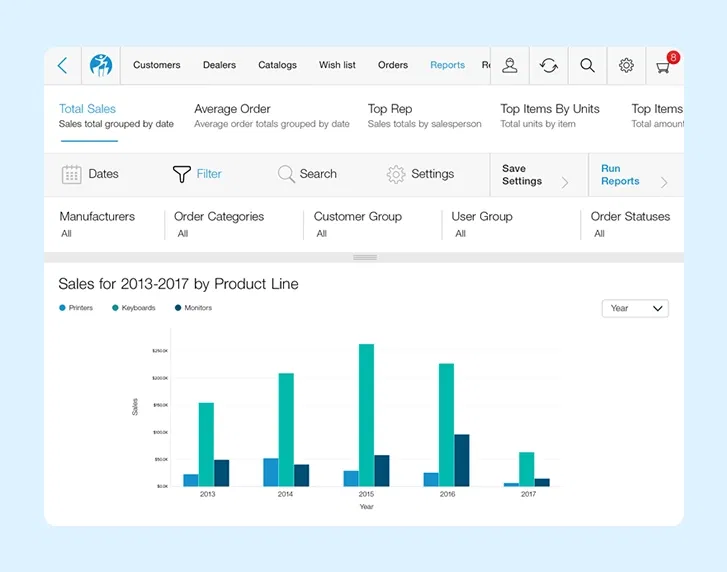
Task: Click the back arrow icon
Action: tap(62, 65)
